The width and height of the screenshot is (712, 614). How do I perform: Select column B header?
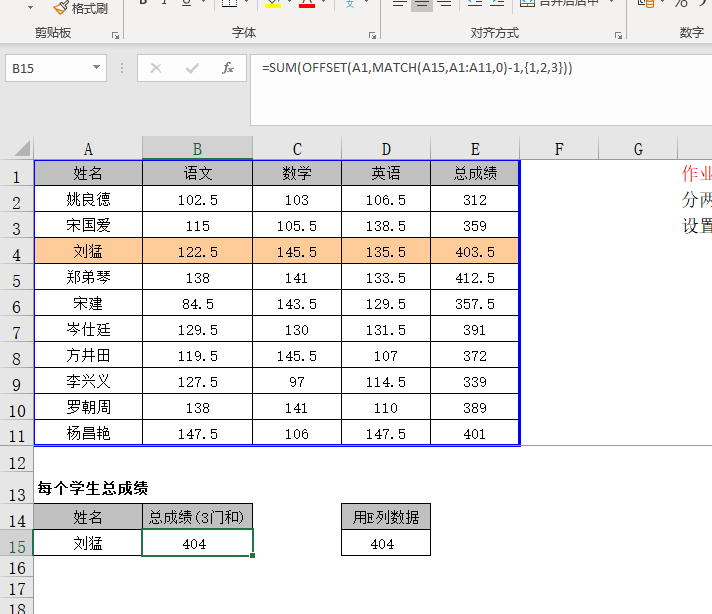click(198, 149)
